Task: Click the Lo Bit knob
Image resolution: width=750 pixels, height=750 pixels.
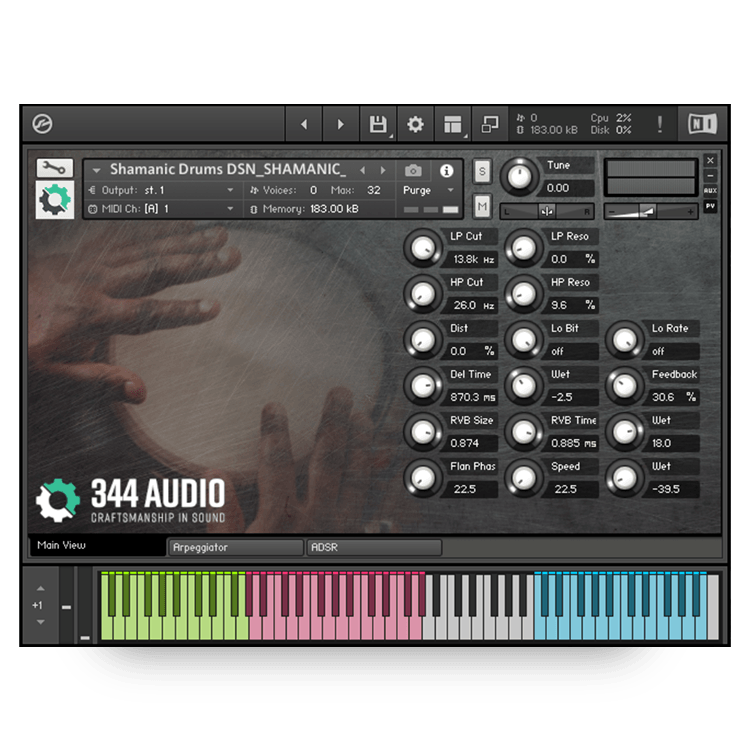Action: pyautogui.click(x=524, y=340)
